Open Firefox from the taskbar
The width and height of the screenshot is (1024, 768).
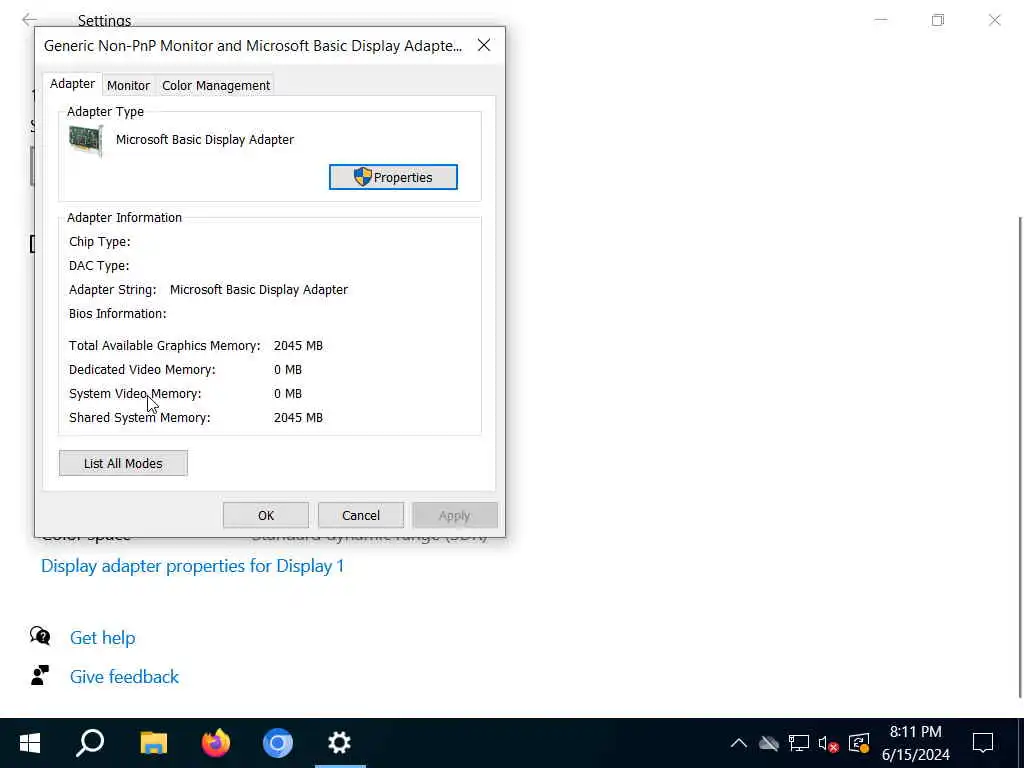pyautogui.click(x=216, y=743)
